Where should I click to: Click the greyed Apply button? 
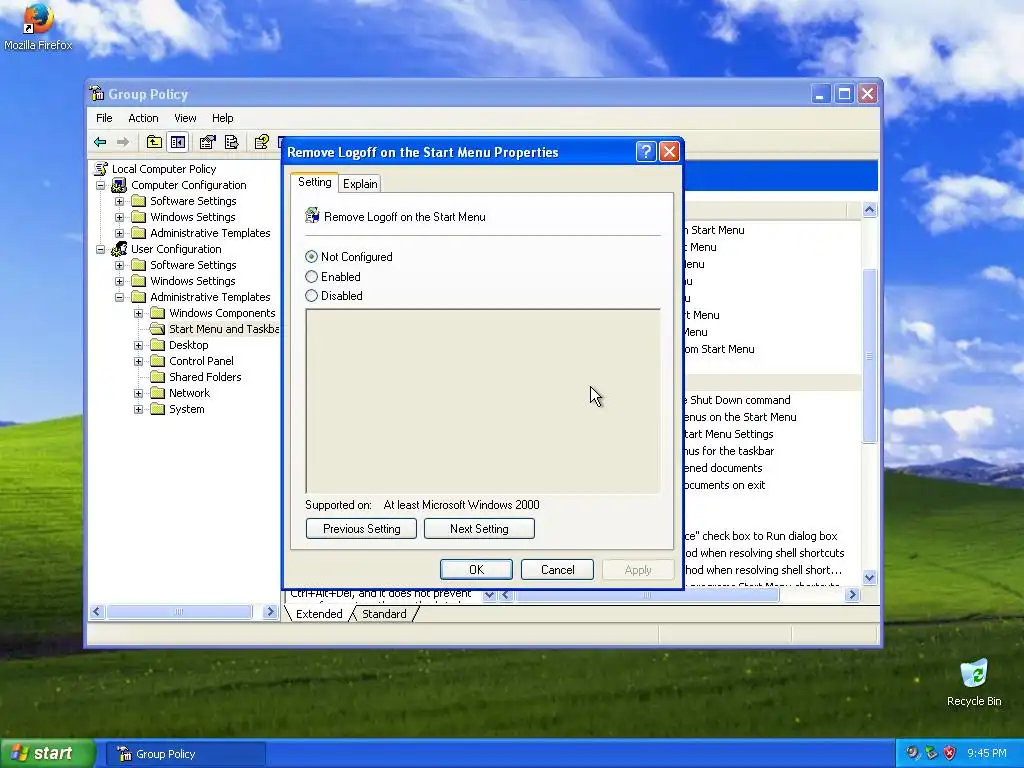[x=638, y=569]
